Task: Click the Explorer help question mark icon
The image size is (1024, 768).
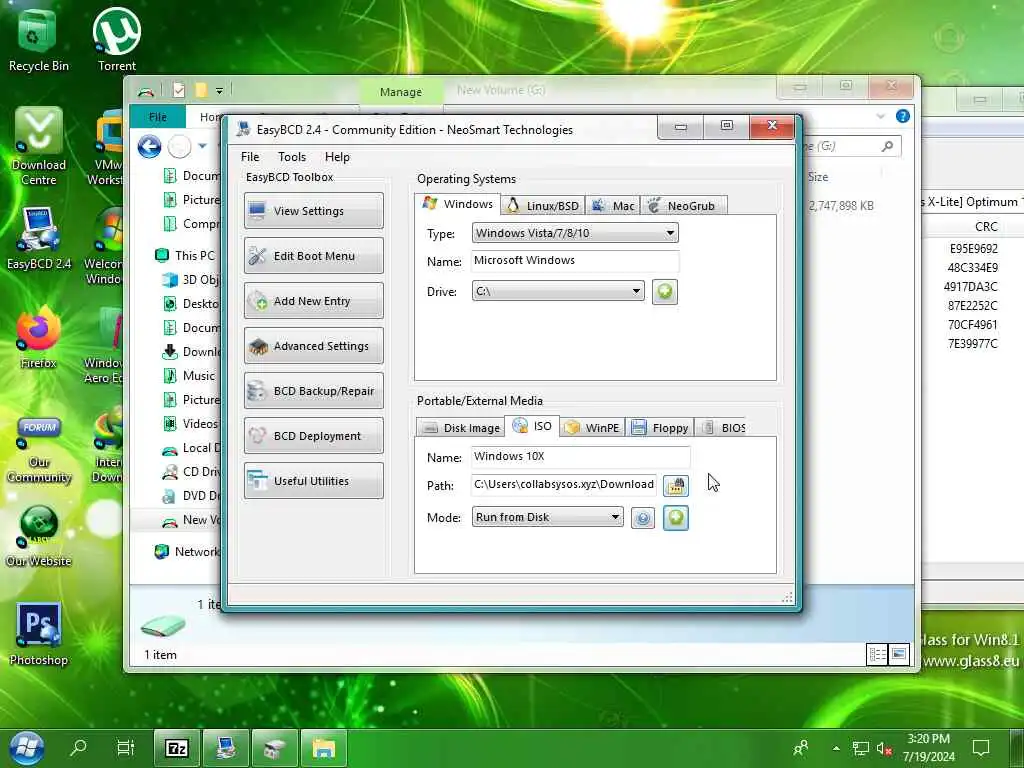Action: [x=903, y=116]
